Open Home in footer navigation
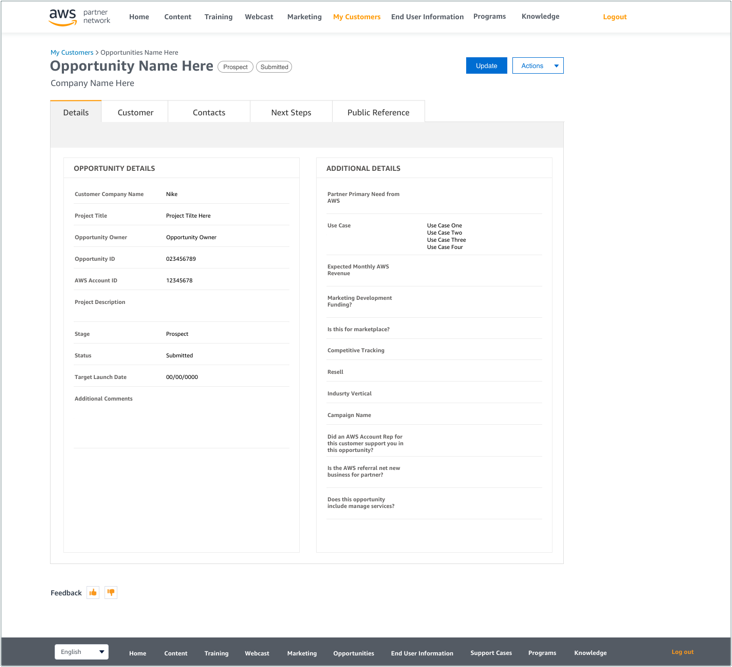The height and width of the screenshot is (667, 732). click(137, 653)
